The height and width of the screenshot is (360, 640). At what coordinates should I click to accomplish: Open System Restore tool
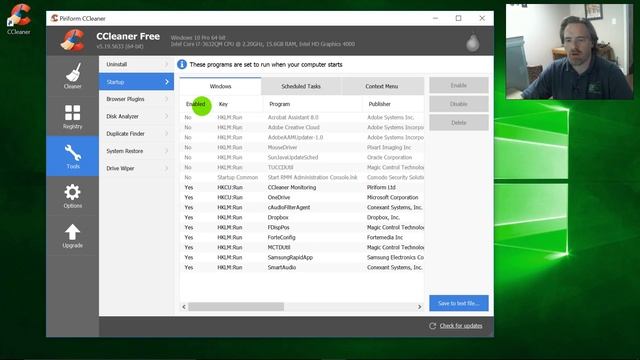(x=136, y=151)
